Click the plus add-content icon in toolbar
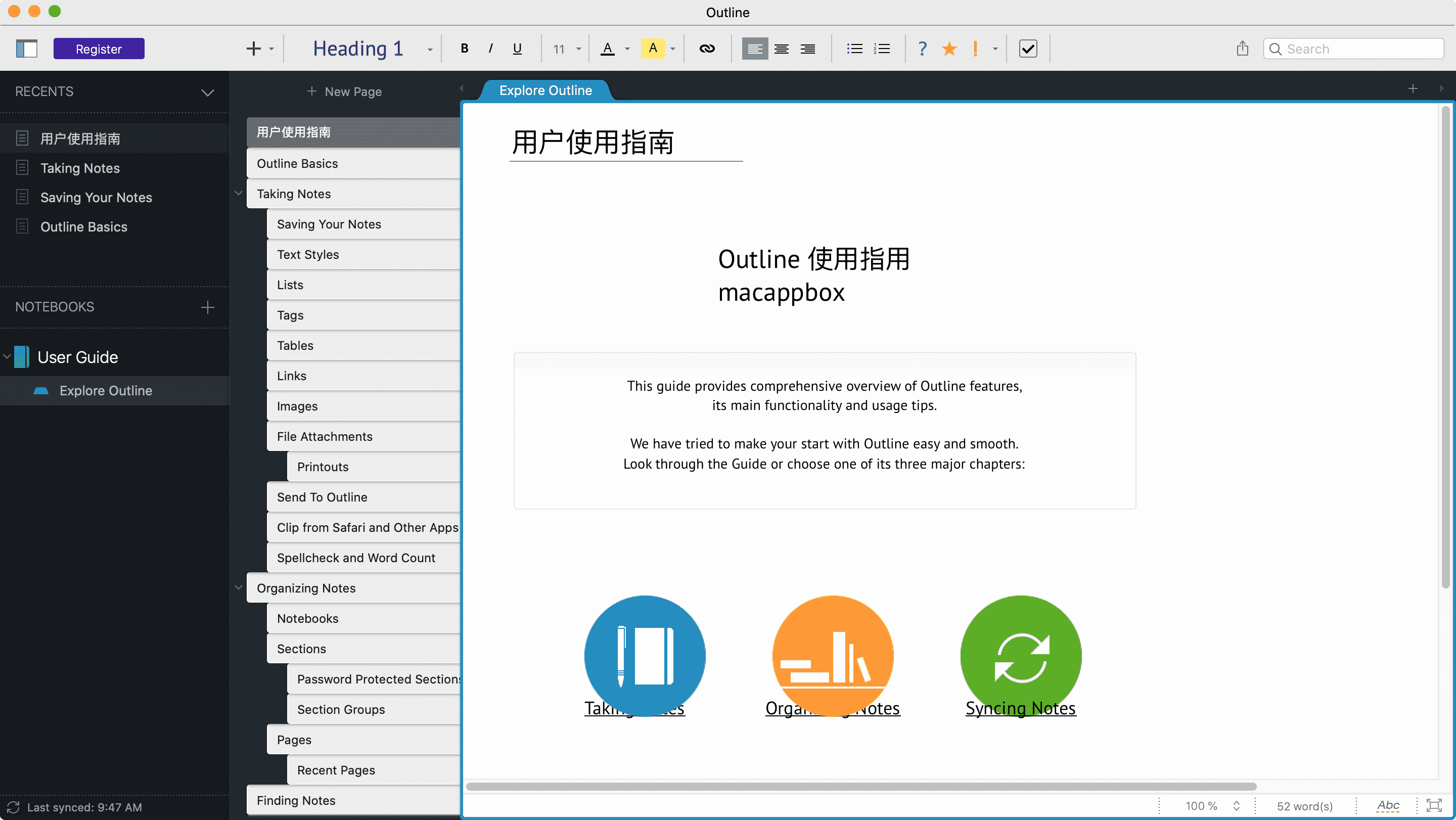Viewport: 1456px width, 820px height. [254, 49]
